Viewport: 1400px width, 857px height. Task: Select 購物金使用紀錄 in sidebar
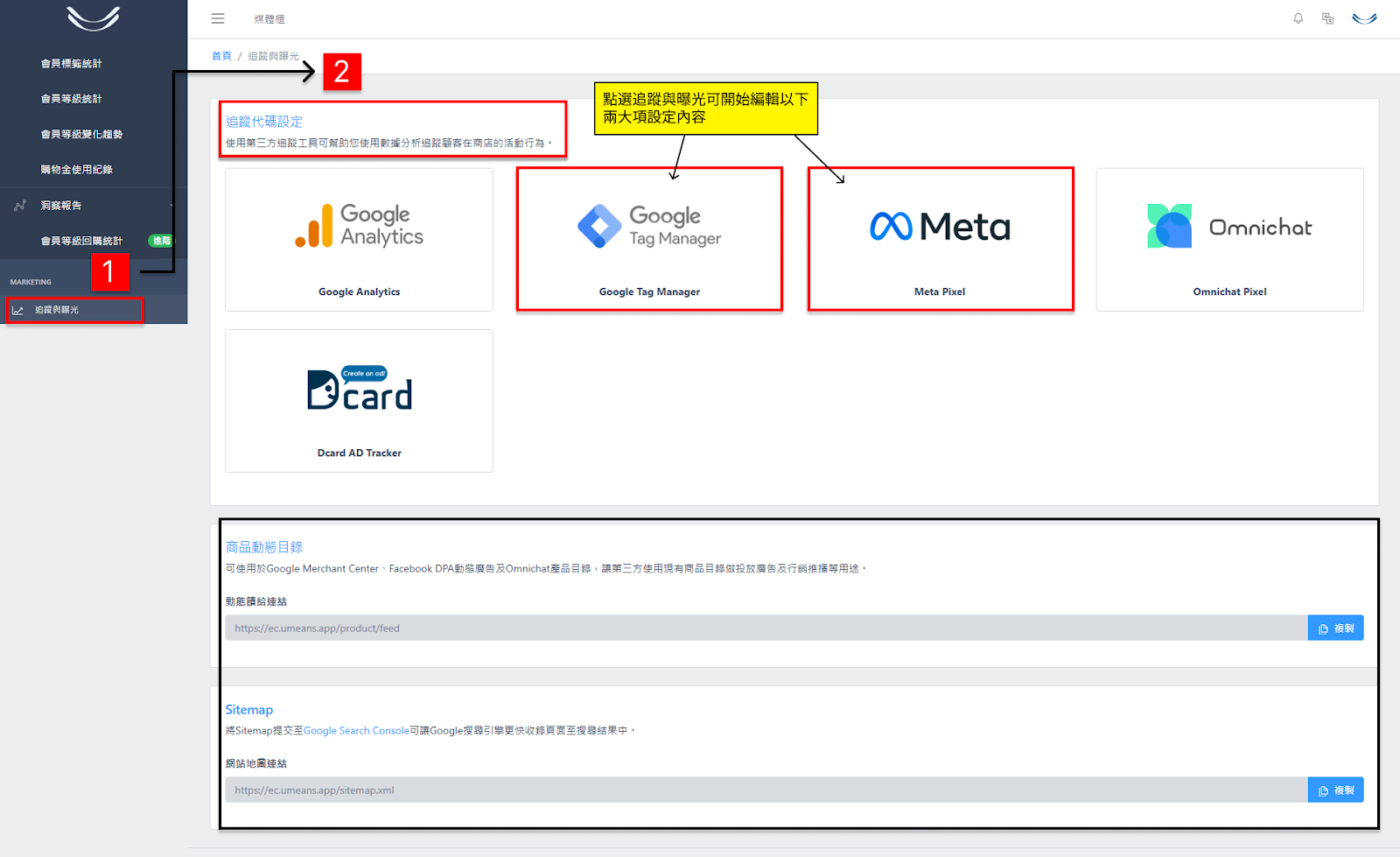pos(77,170)
